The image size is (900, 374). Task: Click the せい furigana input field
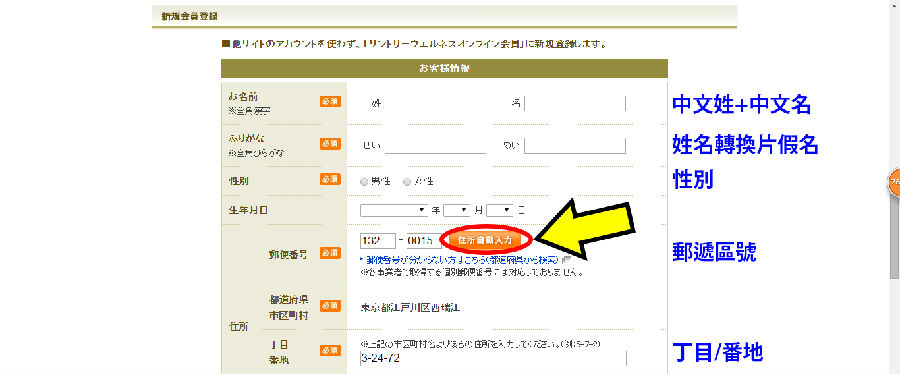click(x=435, y=146)
